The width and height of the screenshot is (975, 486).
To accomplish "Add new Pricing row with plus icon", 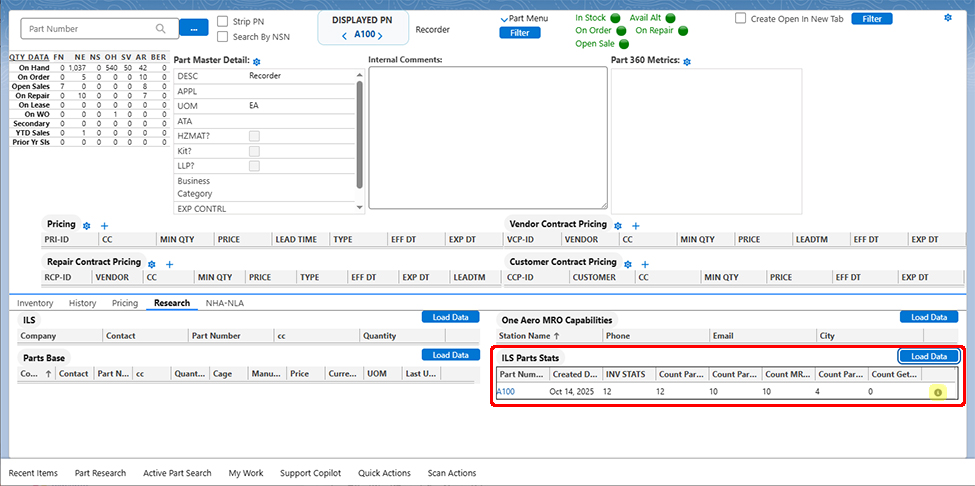I will (104, 226).
